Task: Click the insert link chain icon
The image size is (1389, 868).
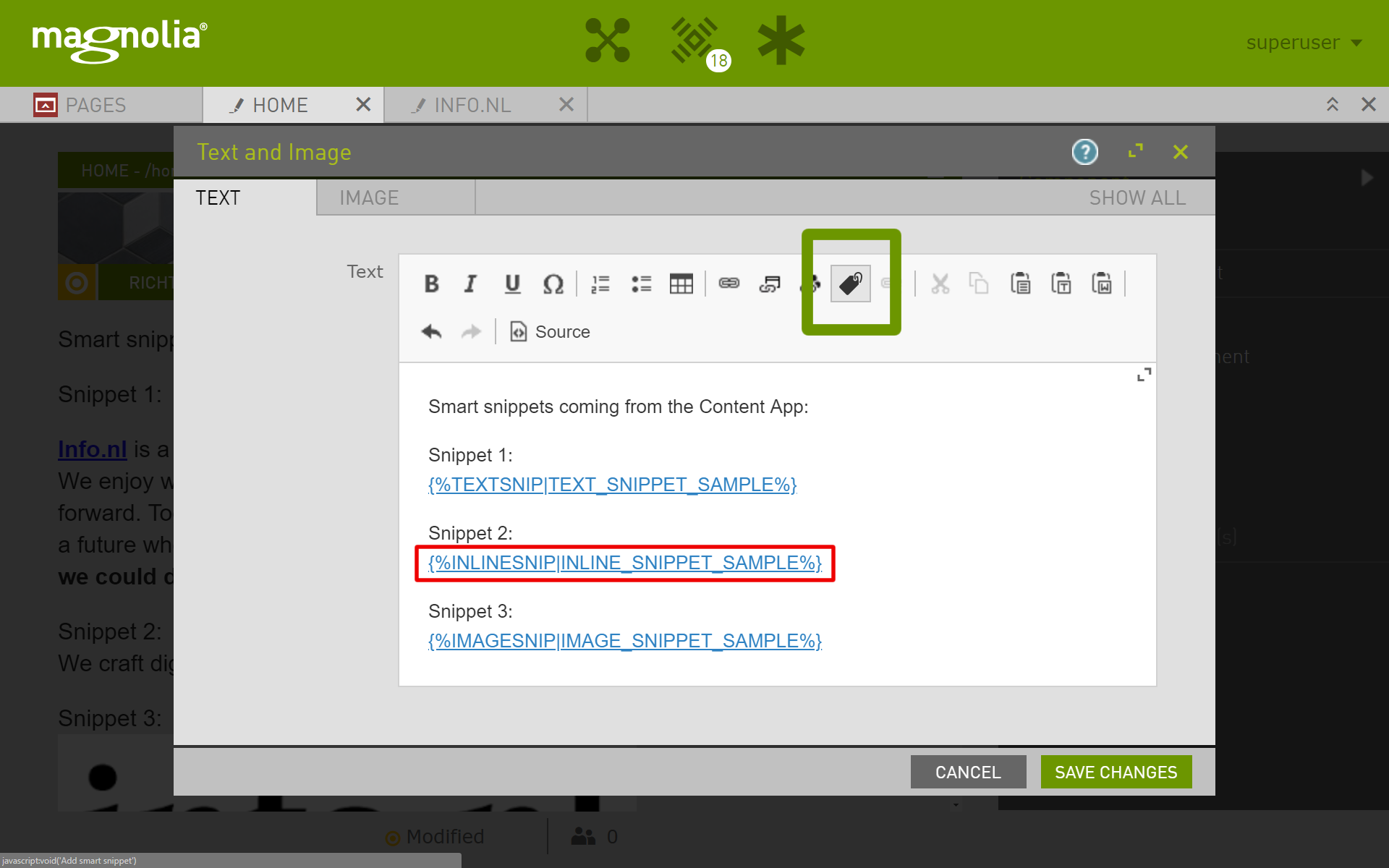Action: click(729, 284)
